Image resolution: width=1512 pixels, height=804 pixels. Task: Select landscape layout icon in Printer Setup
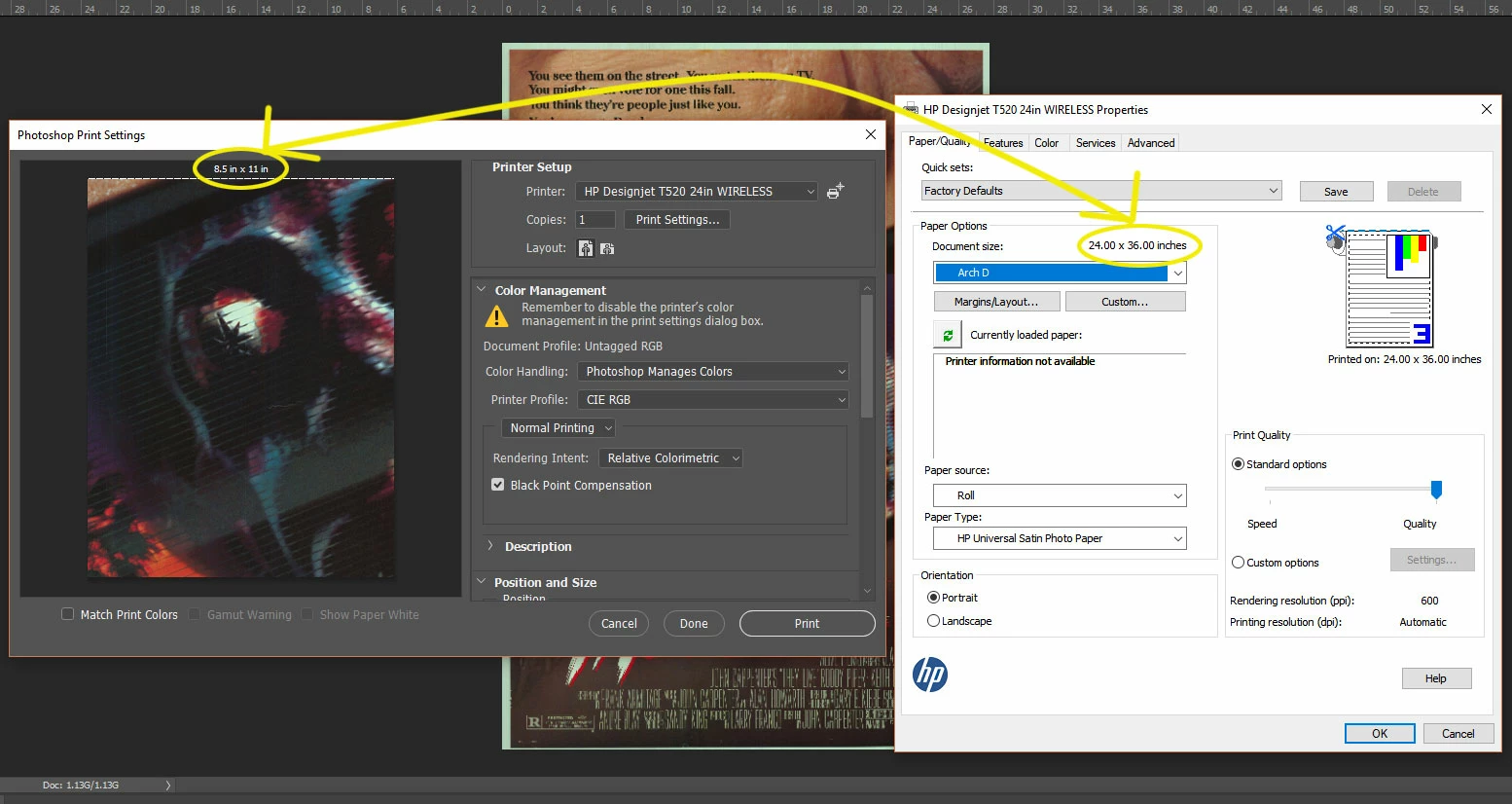coord(607,248)
